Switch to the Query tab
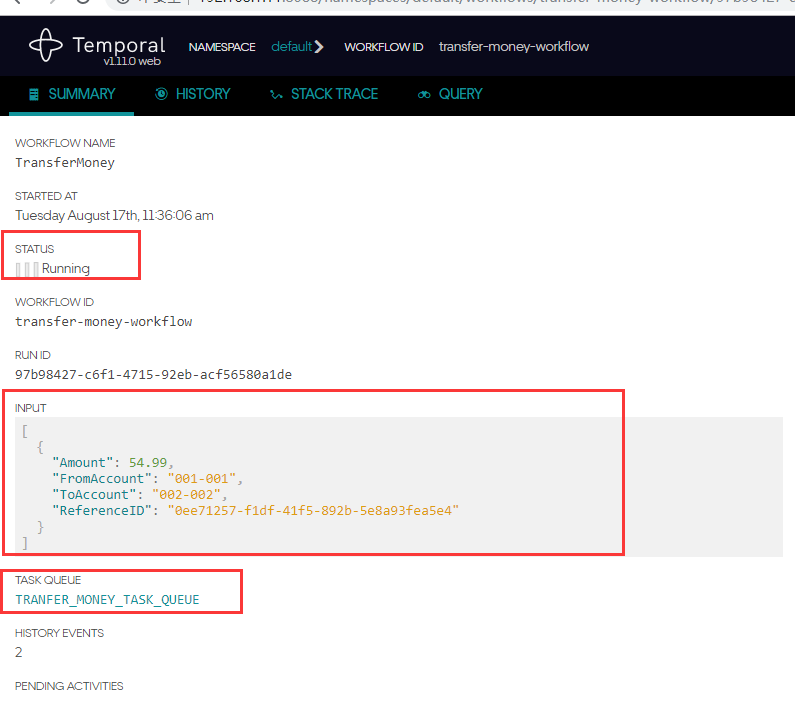Image resolution: width=795 pixels, height=726 pixels. (450, 94)
